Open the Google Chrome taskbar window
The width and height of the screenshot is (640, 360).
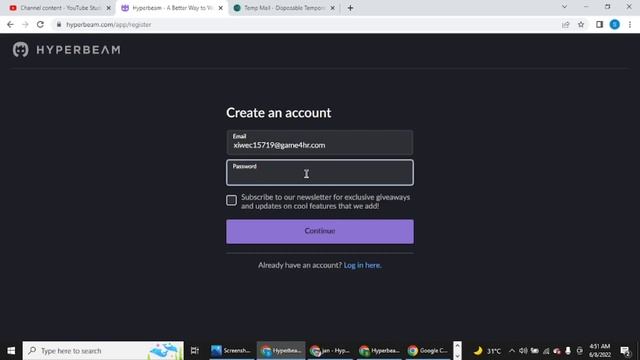[428, 351]
